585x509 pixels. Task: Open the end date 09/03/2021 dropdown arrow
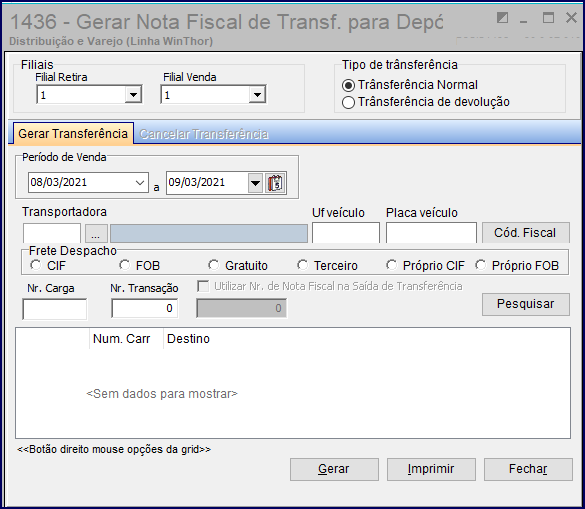[256, 183]
